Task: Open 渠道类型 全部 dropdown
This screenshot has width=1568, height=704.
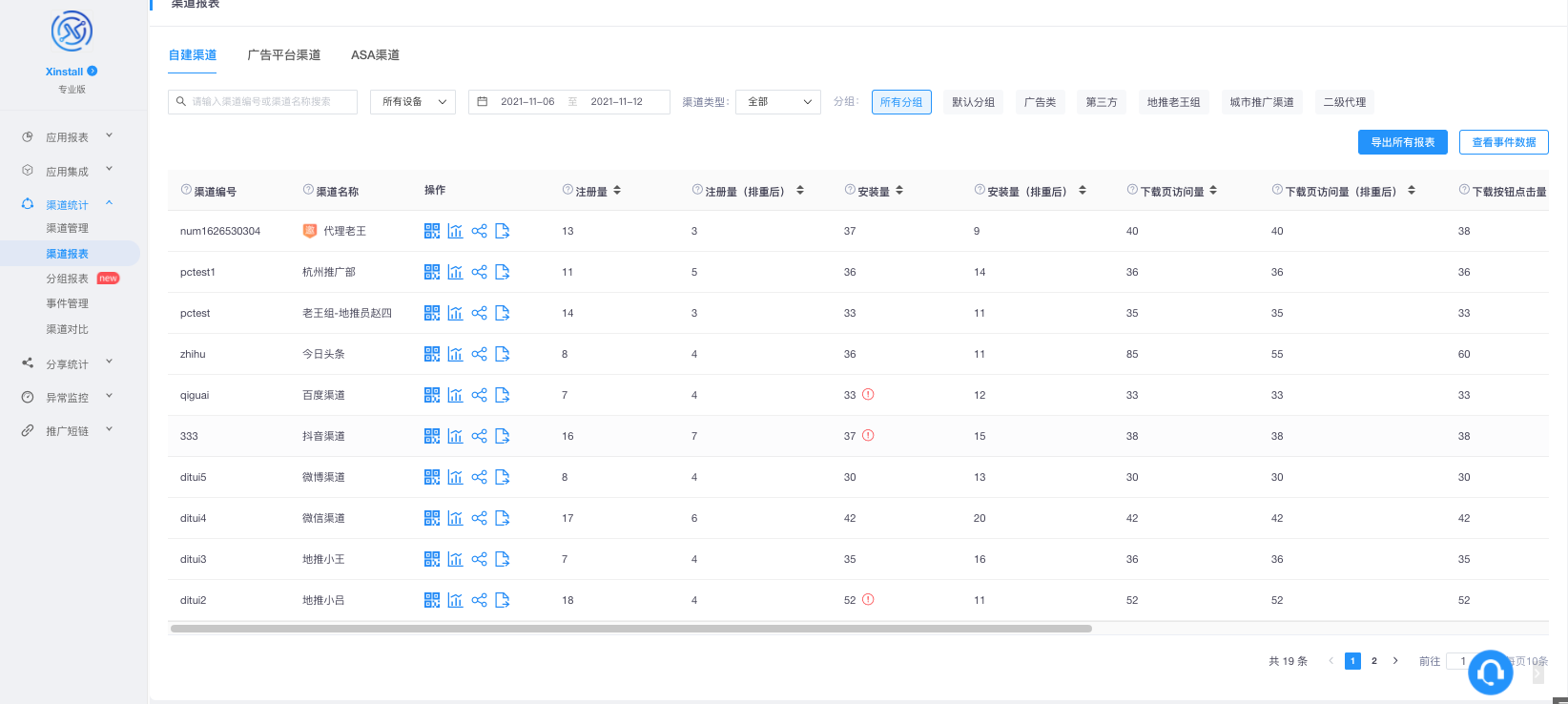Action: tap(778, 101)
